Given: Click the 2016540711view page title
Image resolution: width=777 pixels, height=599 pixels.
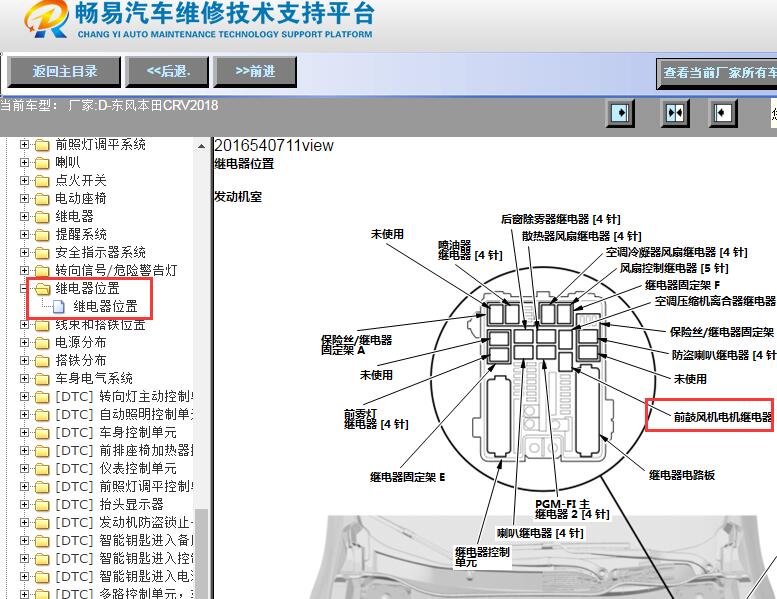Looking at the screenshot, I should point(274,146).
